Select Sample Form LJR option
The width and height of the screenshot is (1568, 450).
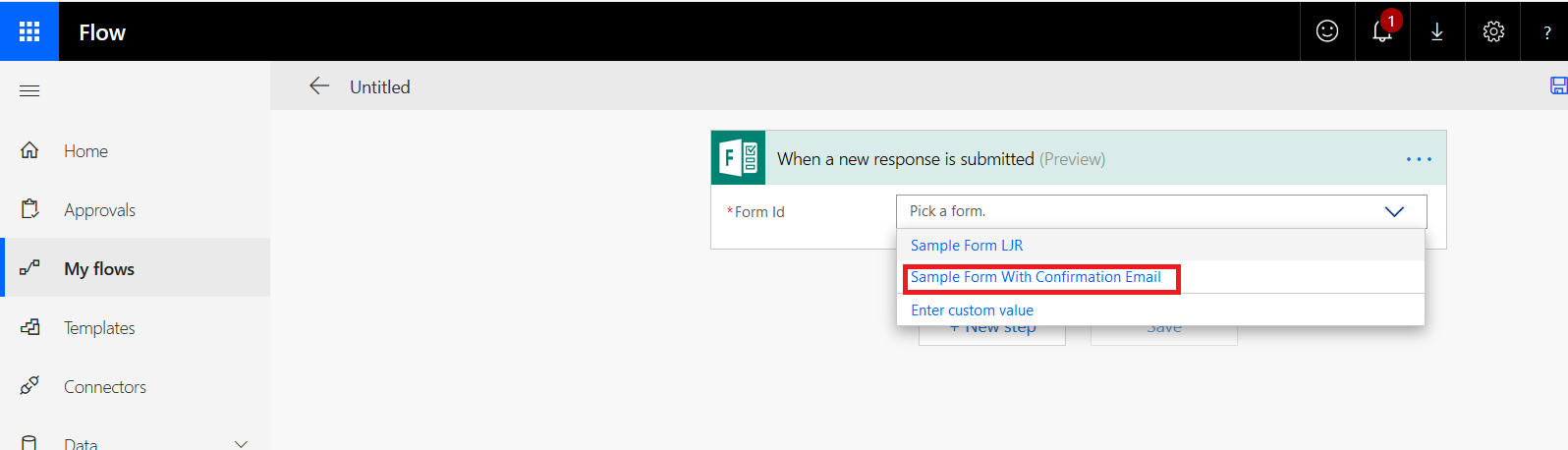coord(967,246)
